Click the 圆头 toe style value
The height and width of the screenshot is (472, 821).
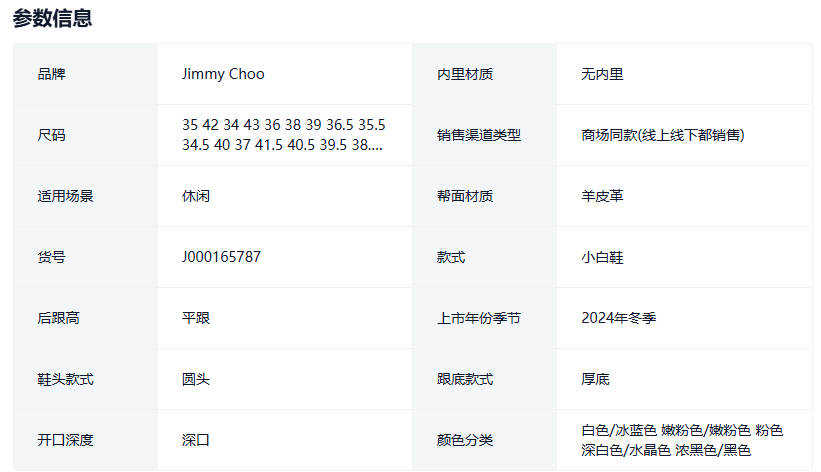coord(196,379)
